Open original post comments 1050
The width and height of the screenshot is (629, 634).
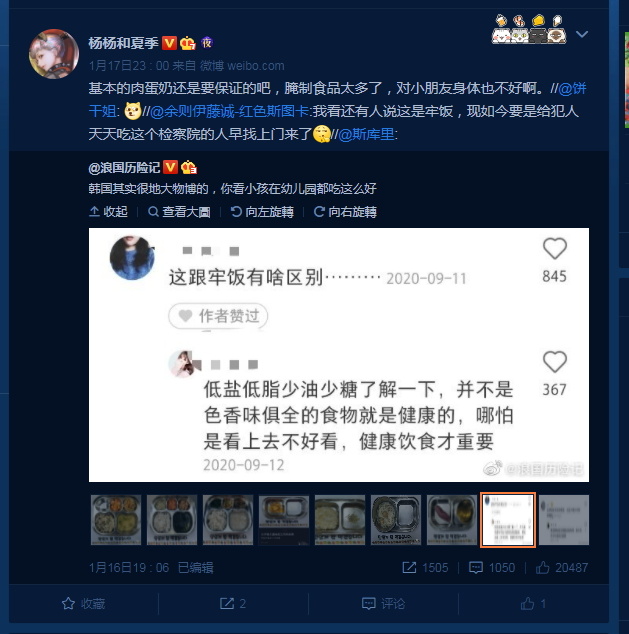tap(475, 568)
